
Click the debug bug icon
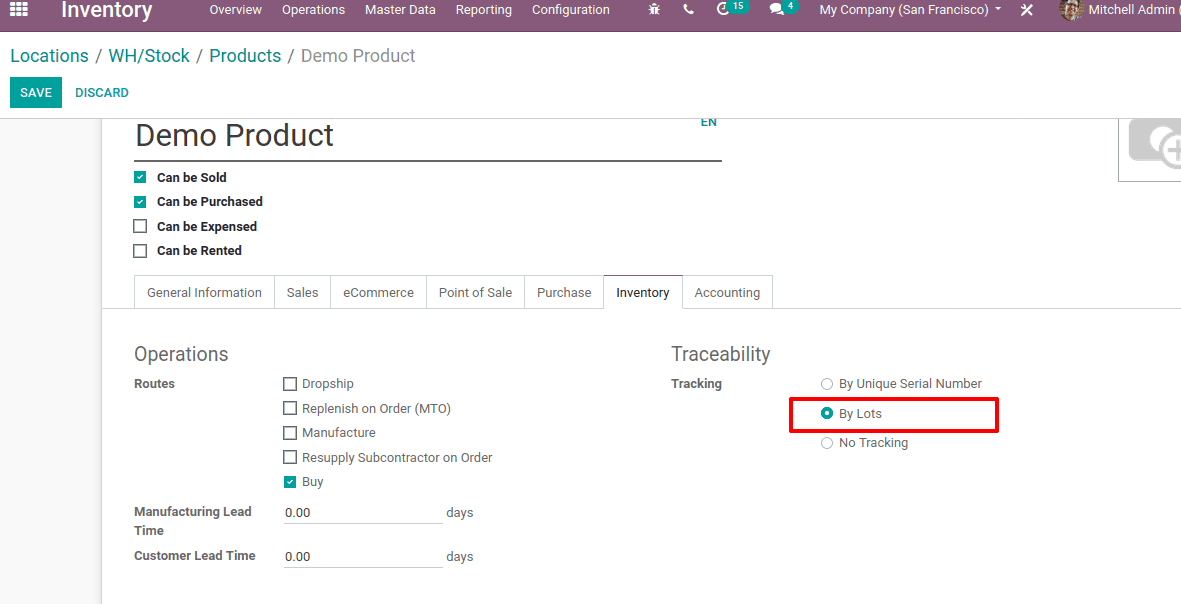point(654,10)
